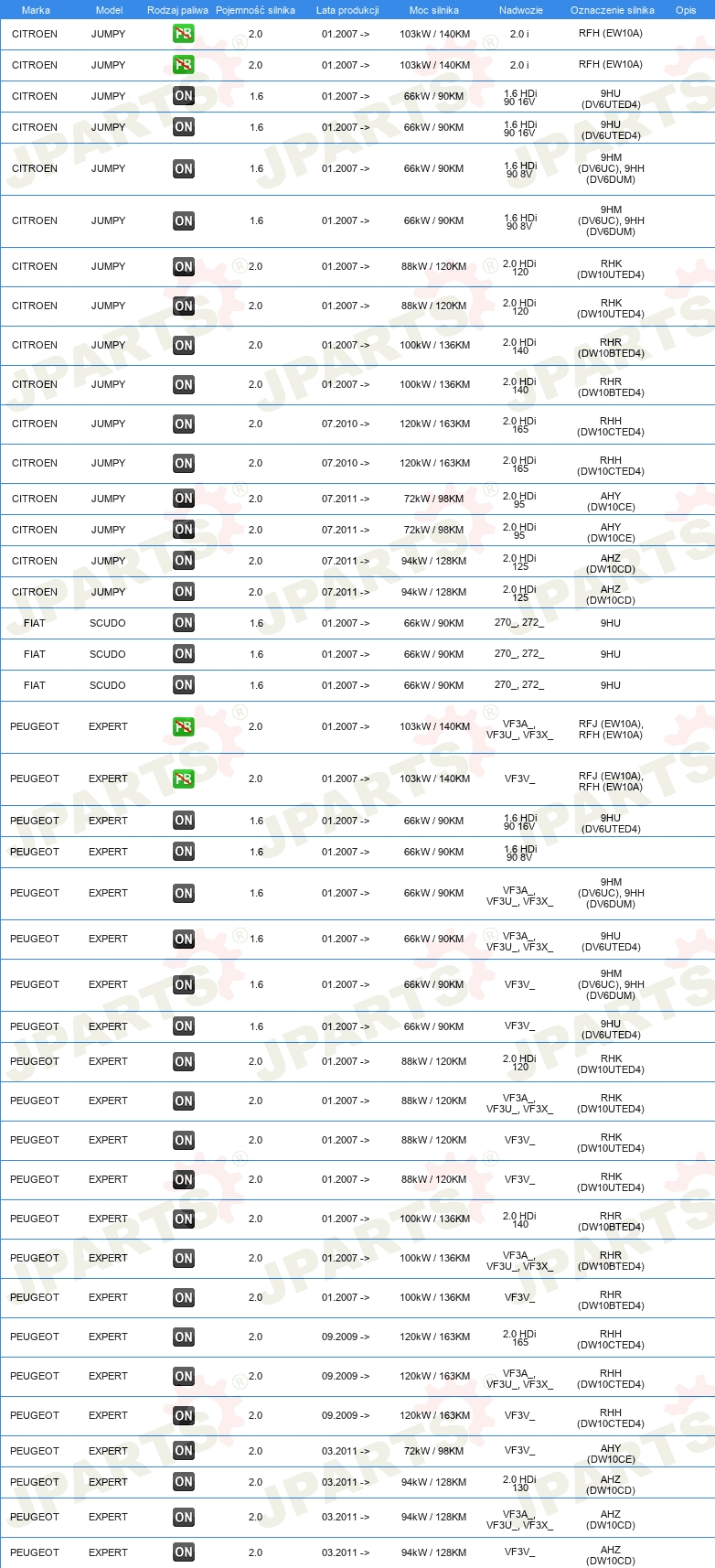This screenshot has height=1568, width=715.
Task: Select 'RHK (DW10UTED4)' in Peugeot 2.0 HDi 120 row
Action: point(611,1064)
